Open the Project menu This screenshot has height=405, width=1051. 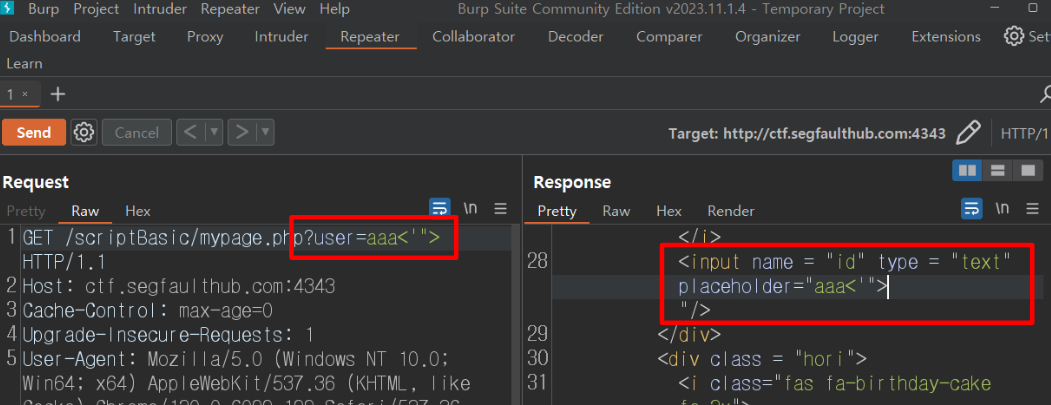point(96,9)
